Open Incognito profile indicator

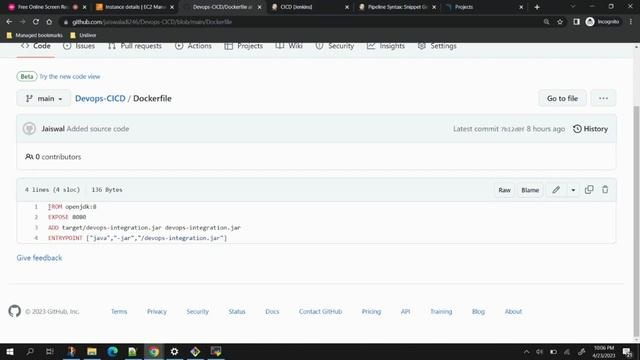pos(602,22)
